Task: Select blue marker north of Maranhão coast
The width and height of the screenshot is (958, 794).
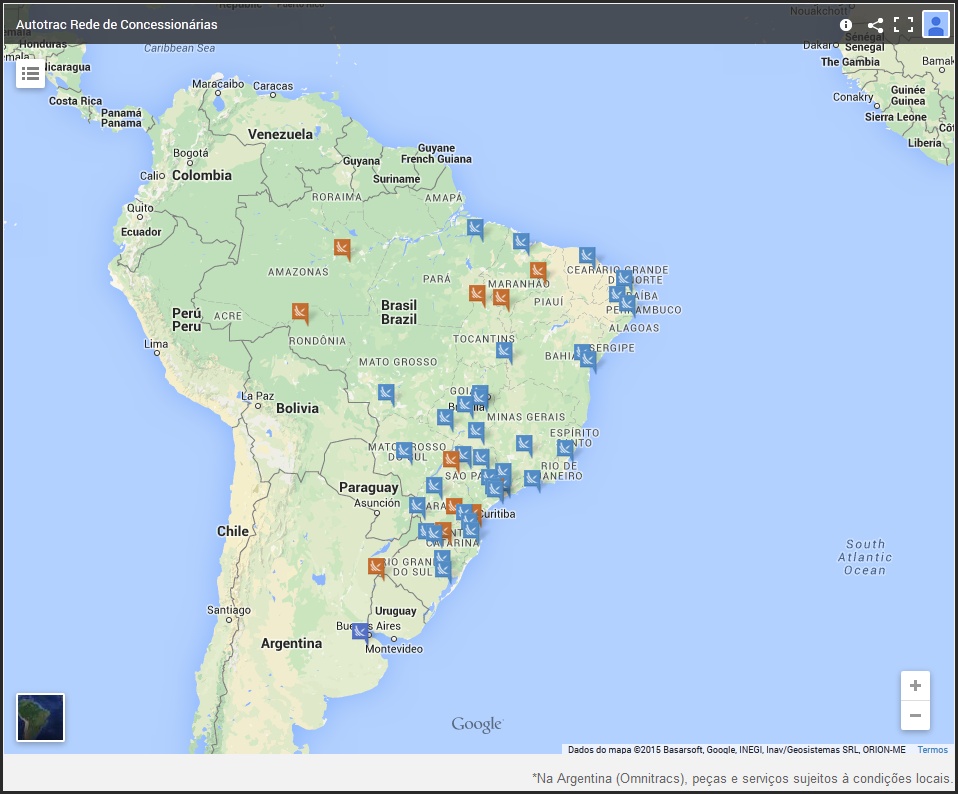Action: (x=521, y=242)
